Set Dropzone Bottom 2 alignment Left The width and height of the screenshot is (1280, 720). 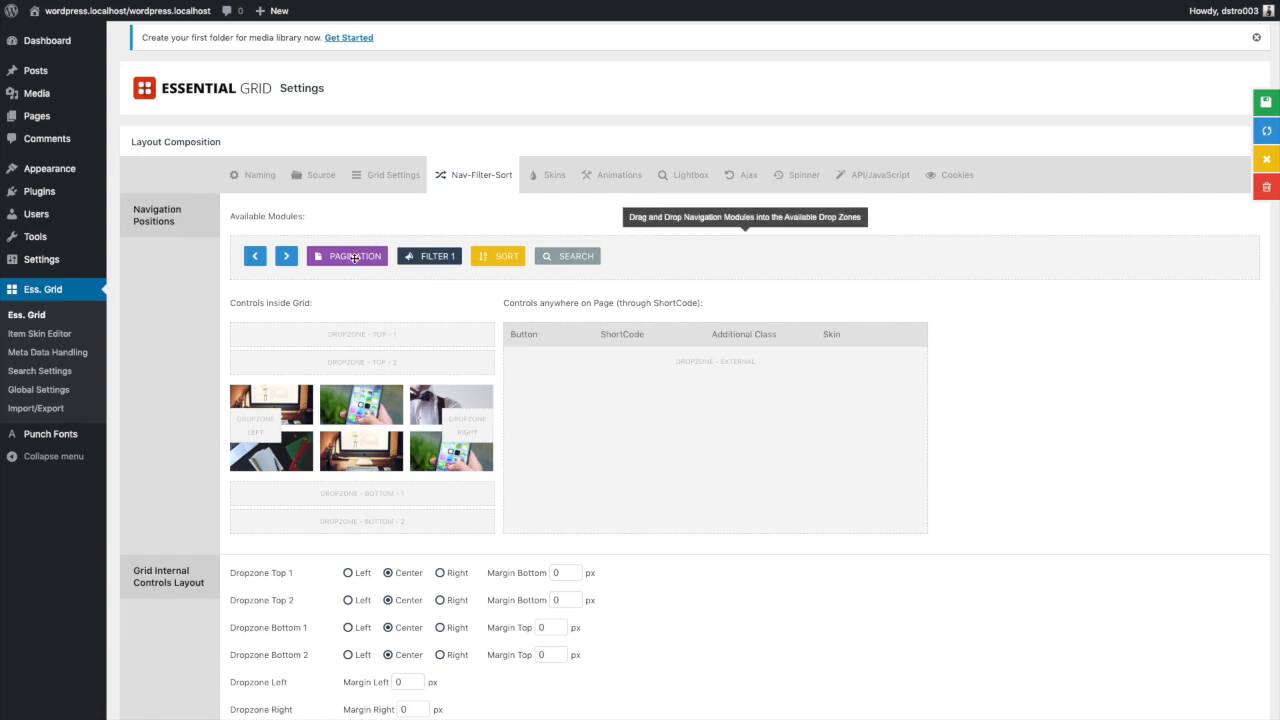(348, 655)
